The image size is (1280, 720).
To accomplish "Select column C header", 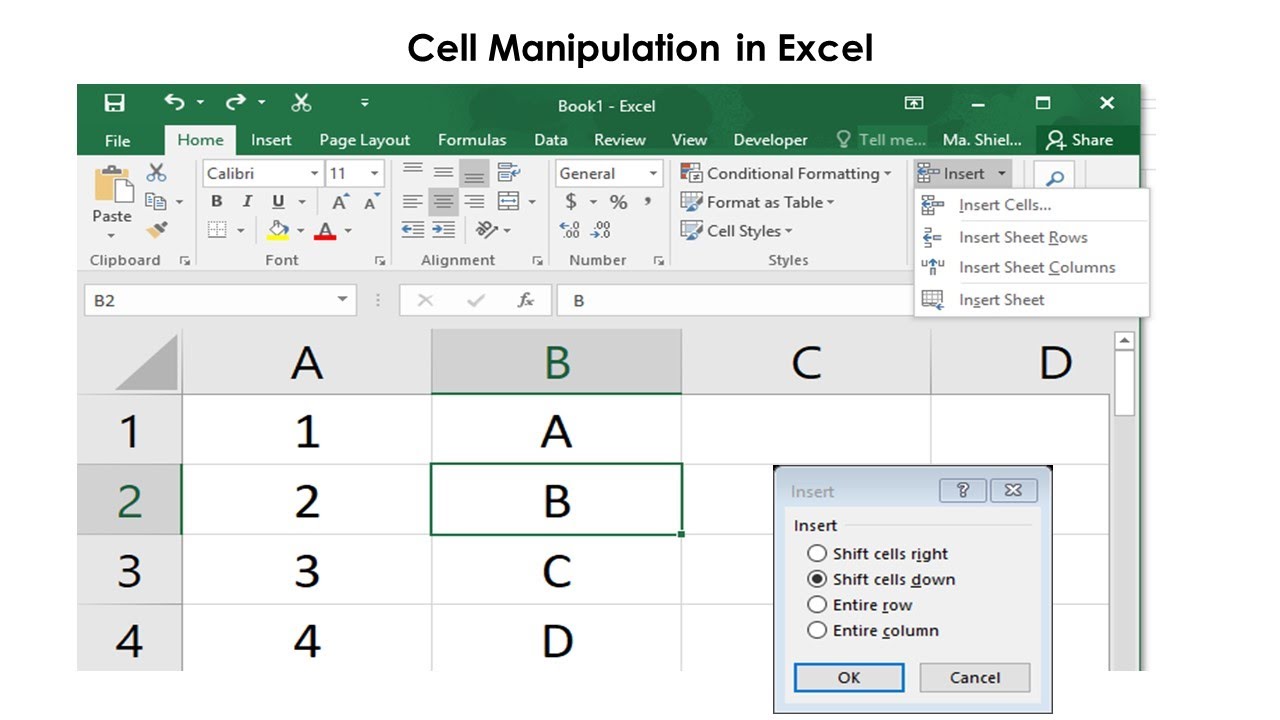I will click(x=806, y=362).
